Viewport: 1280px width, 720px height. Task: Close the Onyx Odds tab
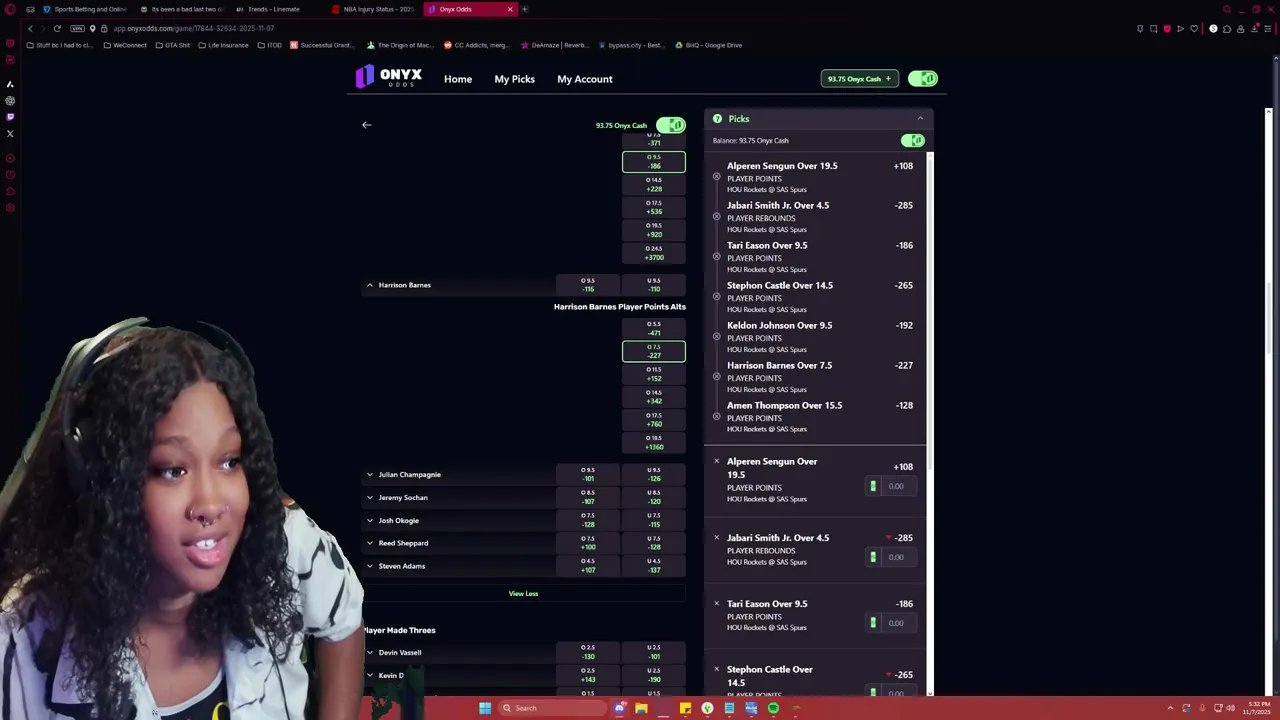point(510,9)
